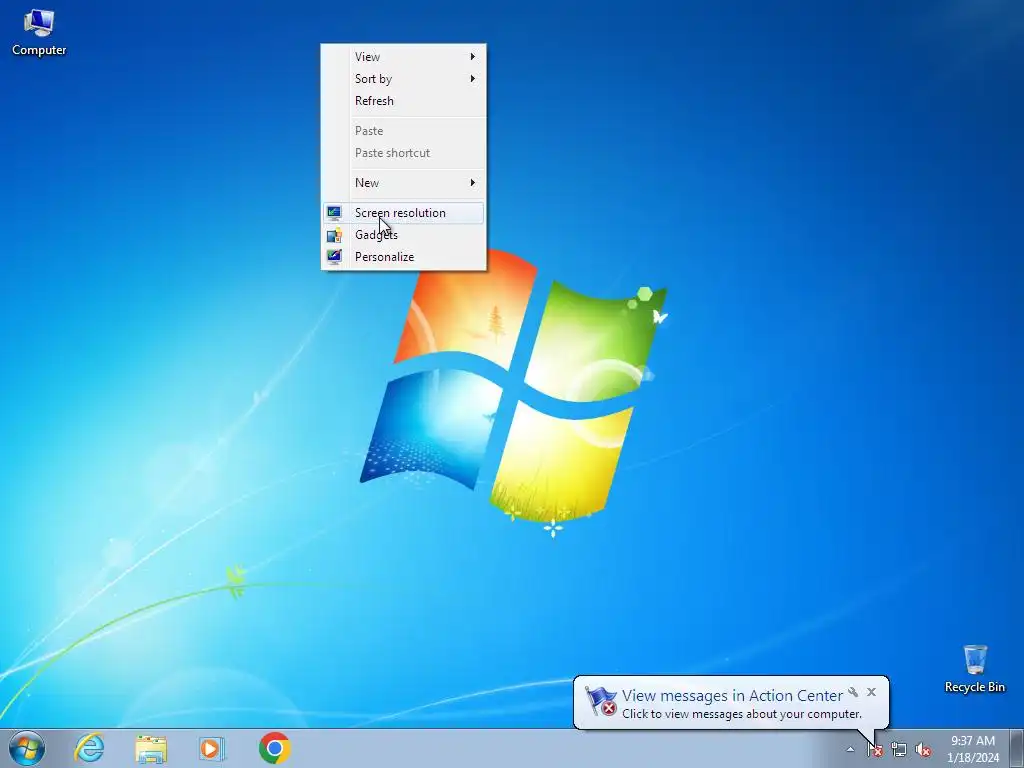Select the Recycle Bin desktop icon

[x=974, y=669]
